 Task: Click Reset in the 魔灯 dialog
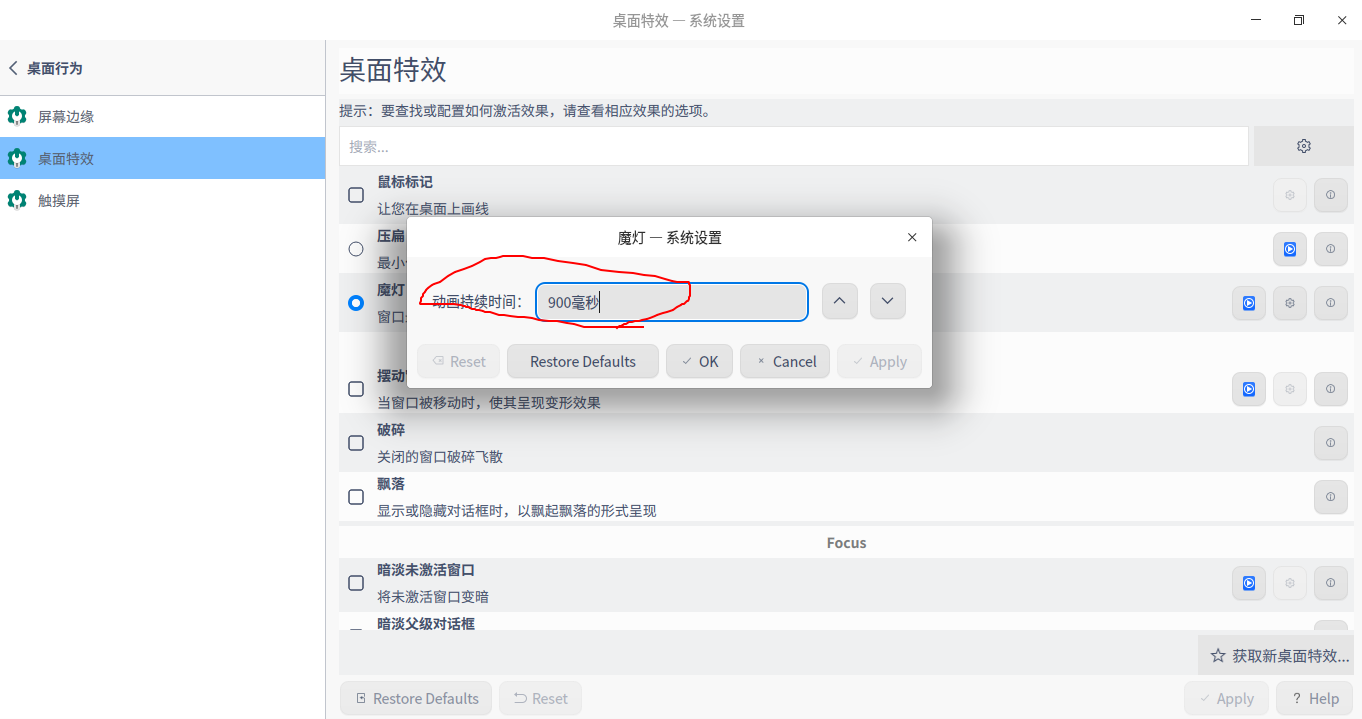coord(458,362)
